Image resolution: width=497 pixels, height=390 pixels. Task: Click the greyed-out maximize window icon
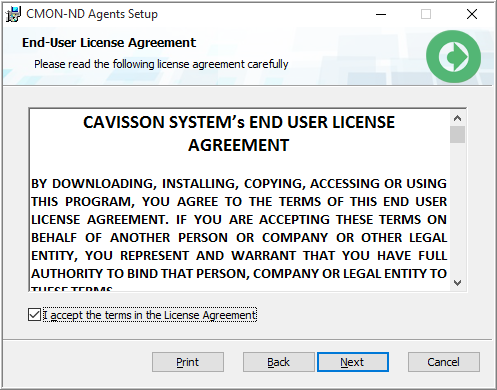(426, 14)
